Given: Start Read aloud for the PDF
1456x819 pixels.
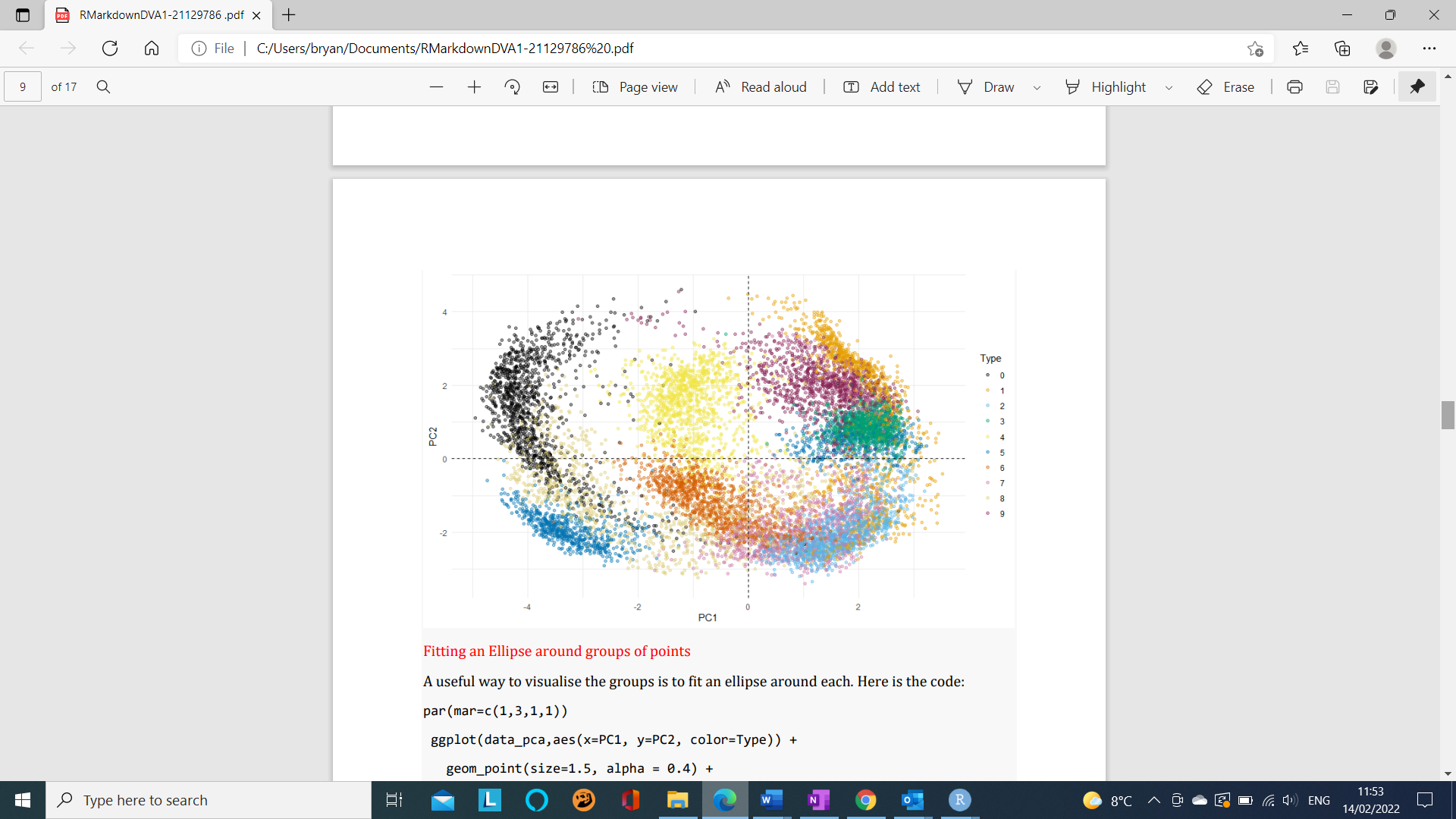Looking at the screenshot, I should [761, 86].
